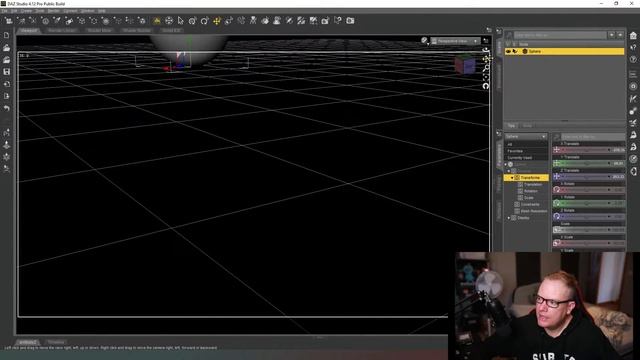Click the orbit camera control in viewport

486,50
